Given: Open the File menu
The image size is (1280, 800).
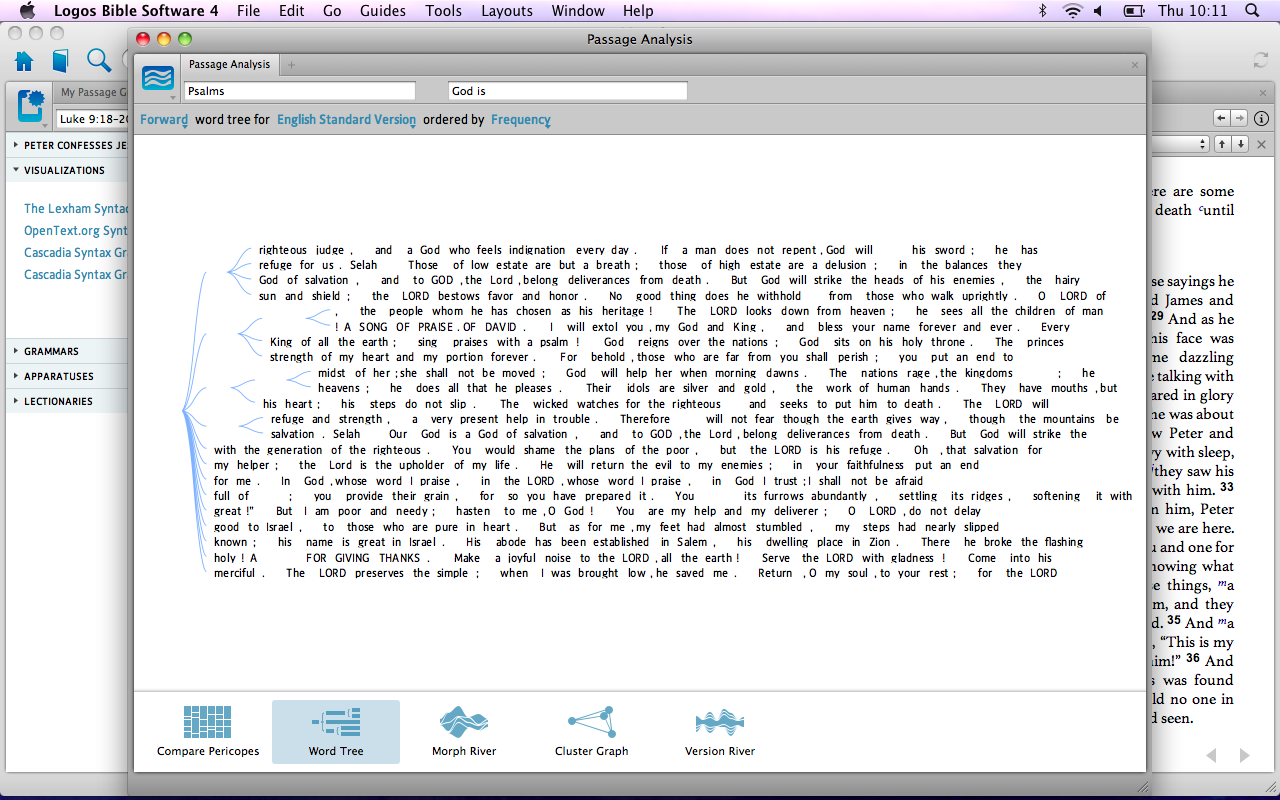Looking at the screenshot, I should click(248, 11).
